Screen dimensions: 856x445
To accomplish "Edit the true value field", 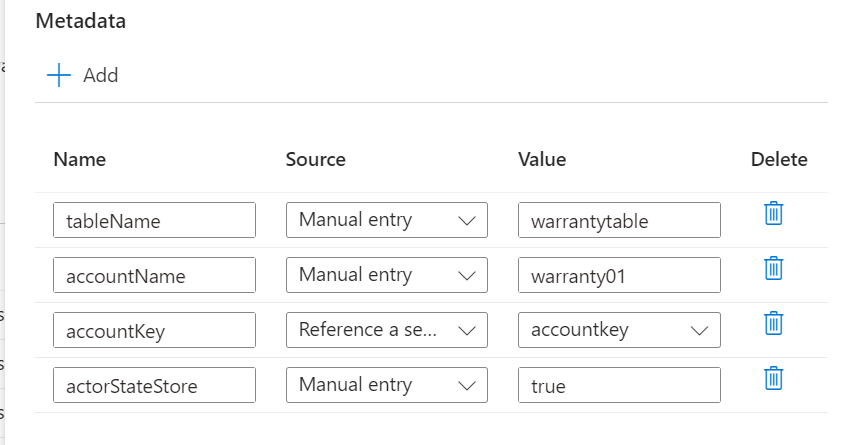I will [x=619, y=385].
